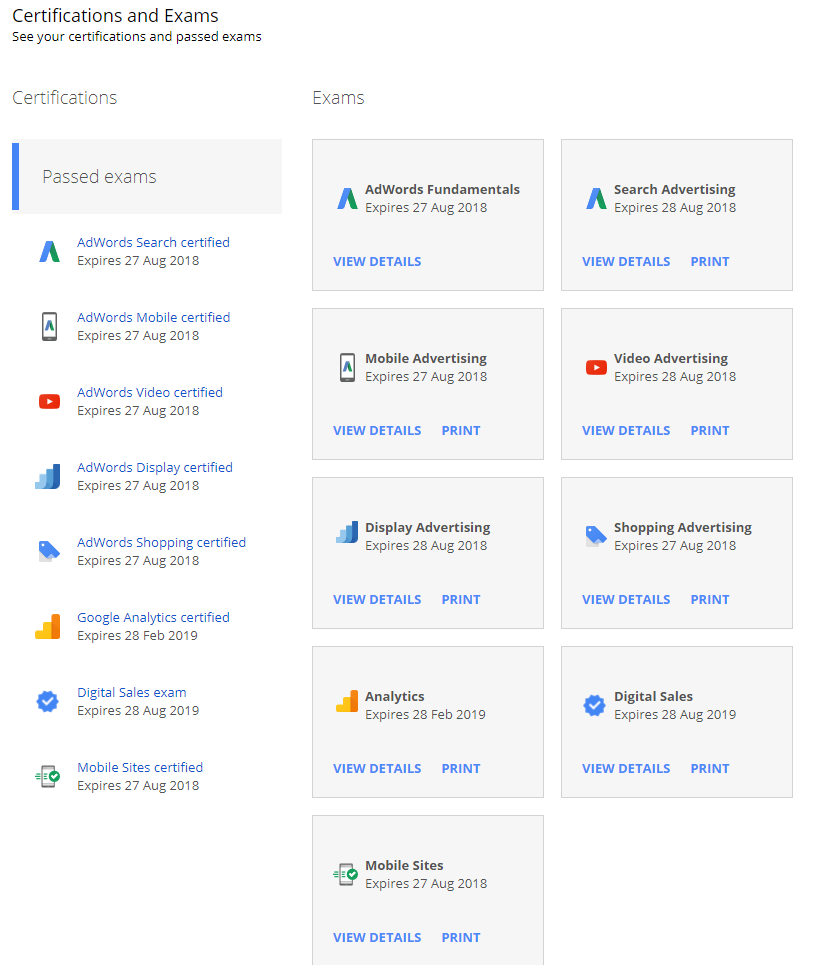Click the 'AdWords Fundamentals' card title
824x965 pixels.
[442, 190]
